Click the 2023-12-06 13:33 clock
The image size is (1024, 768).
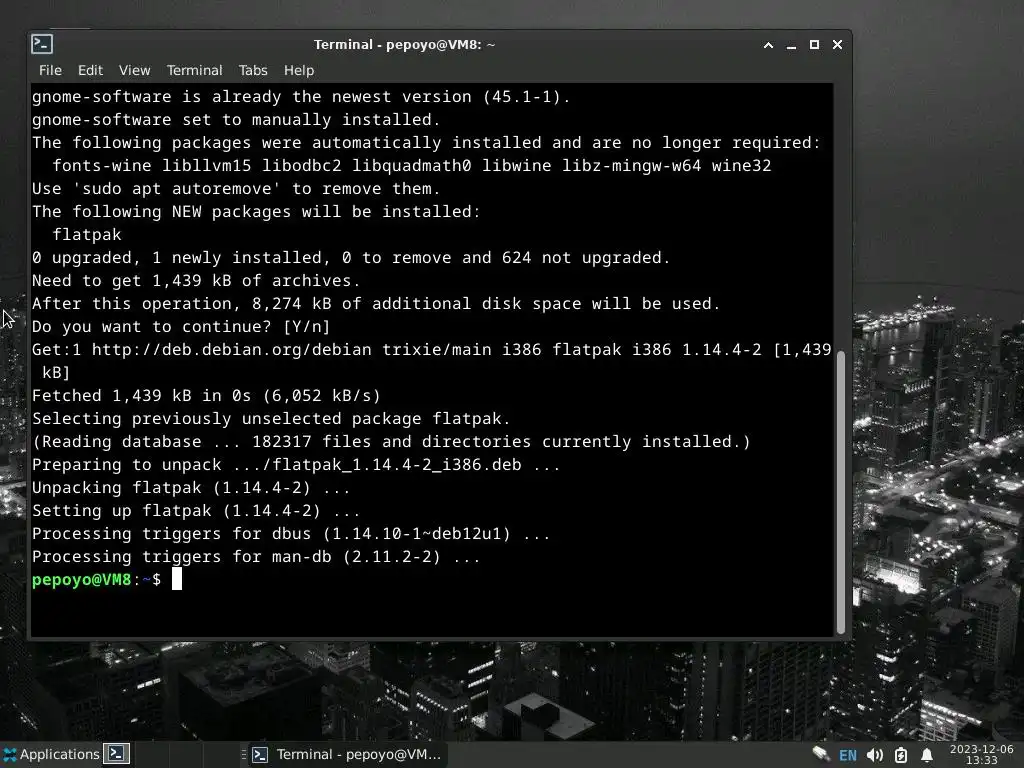point(982,754)
